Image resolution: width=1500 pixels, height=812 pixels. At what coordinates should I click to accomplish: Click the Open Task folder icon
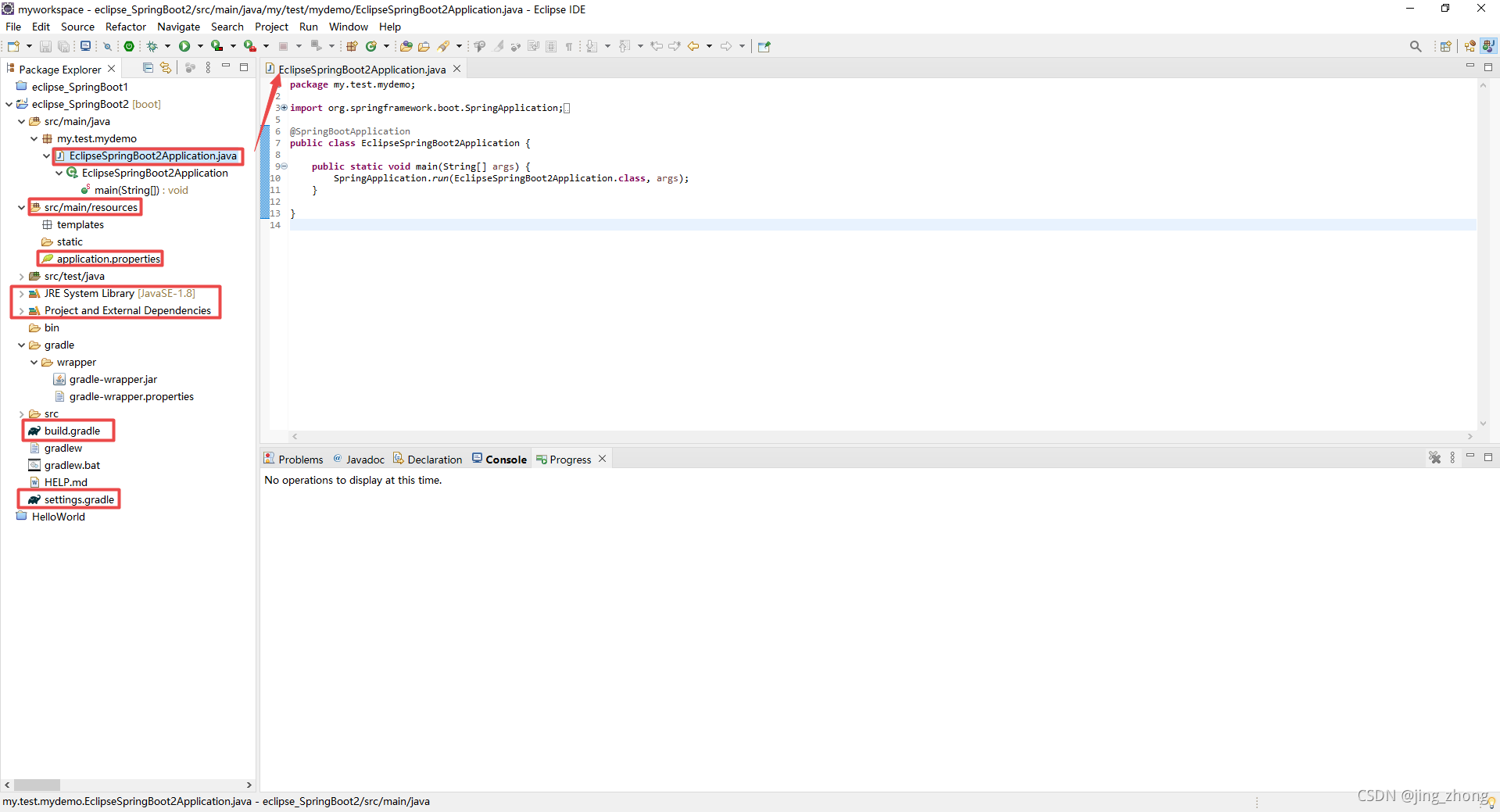(424, 46)
